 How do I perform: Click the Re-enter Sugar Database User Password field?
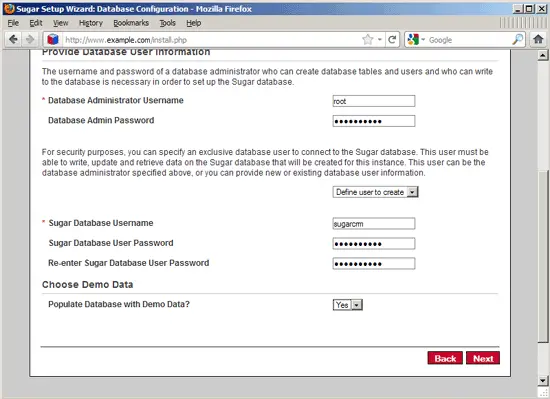point(374,263)
